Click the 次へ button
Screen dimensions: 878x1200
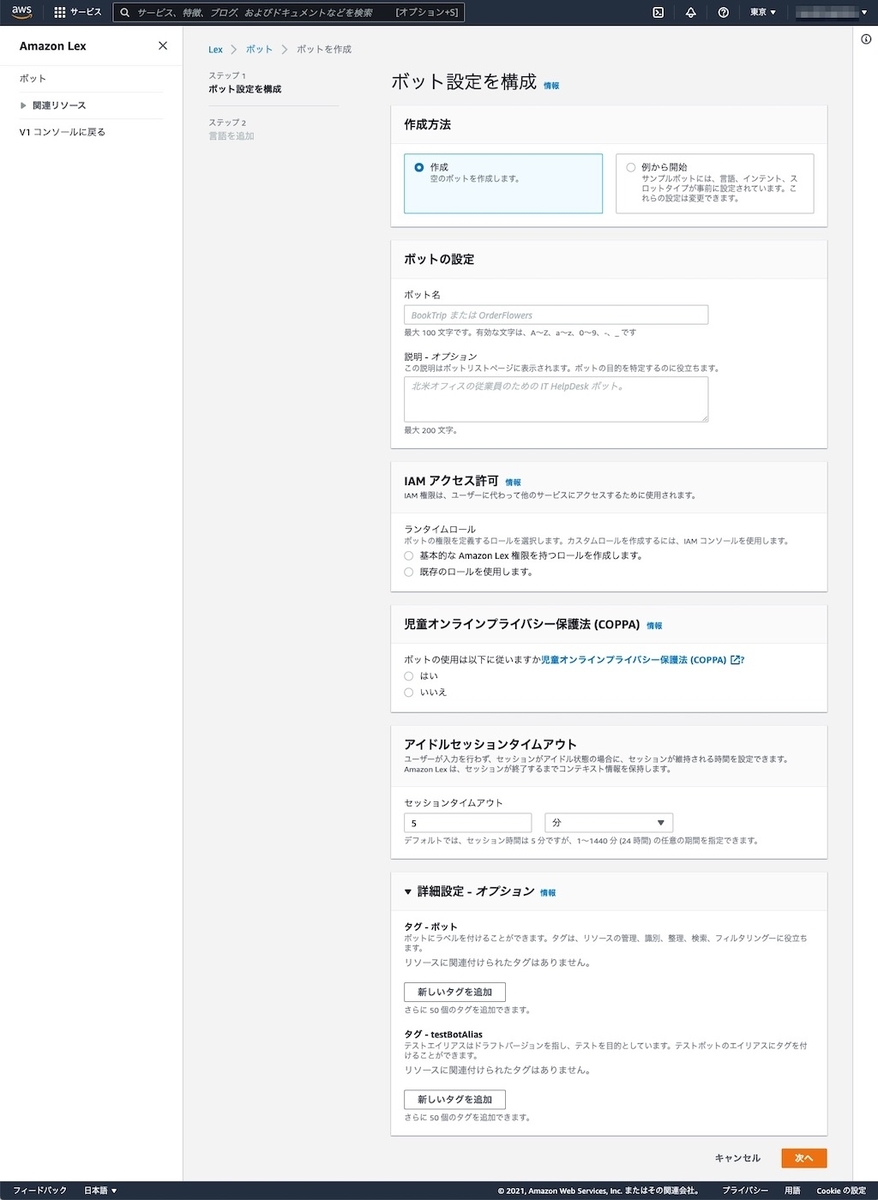804,1157
